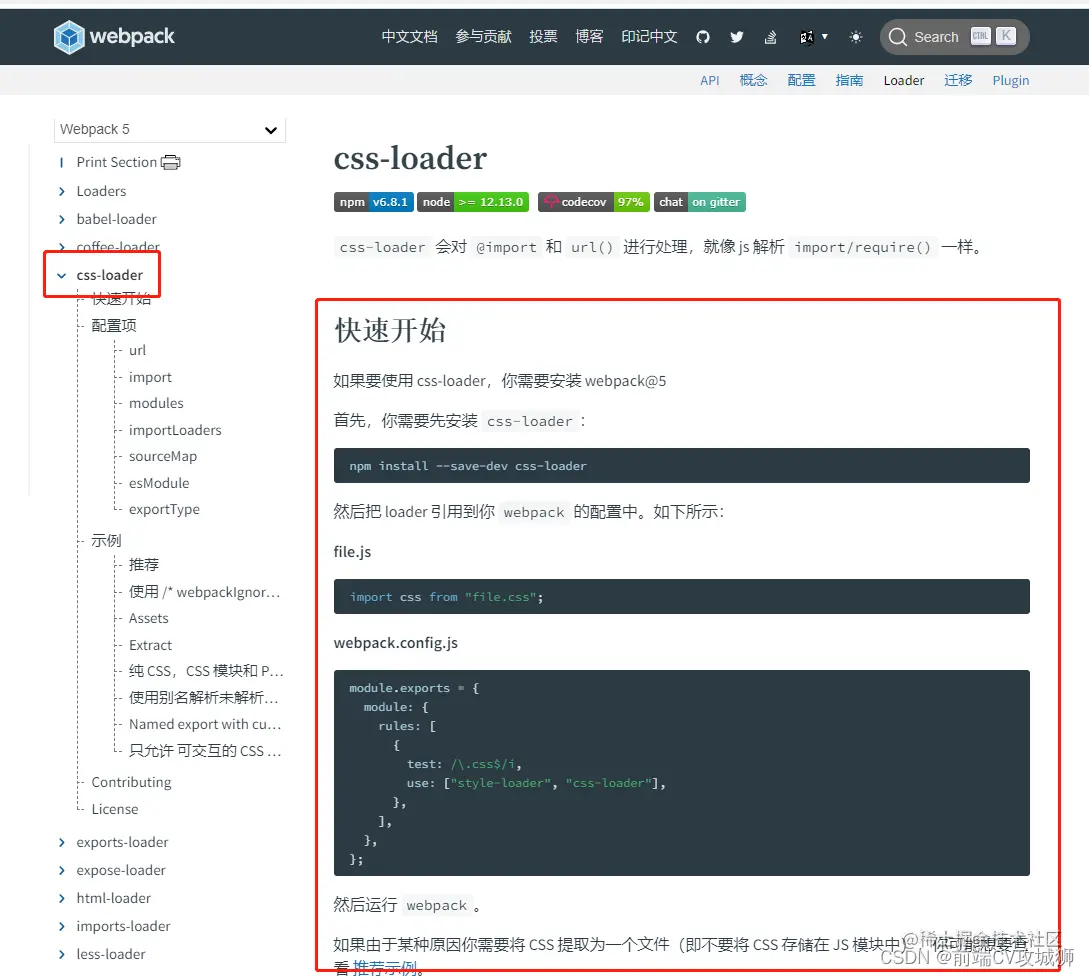Viewport: 1089px width, 976px height.
Task: Expand the expose-loader section
Action: 62,870
